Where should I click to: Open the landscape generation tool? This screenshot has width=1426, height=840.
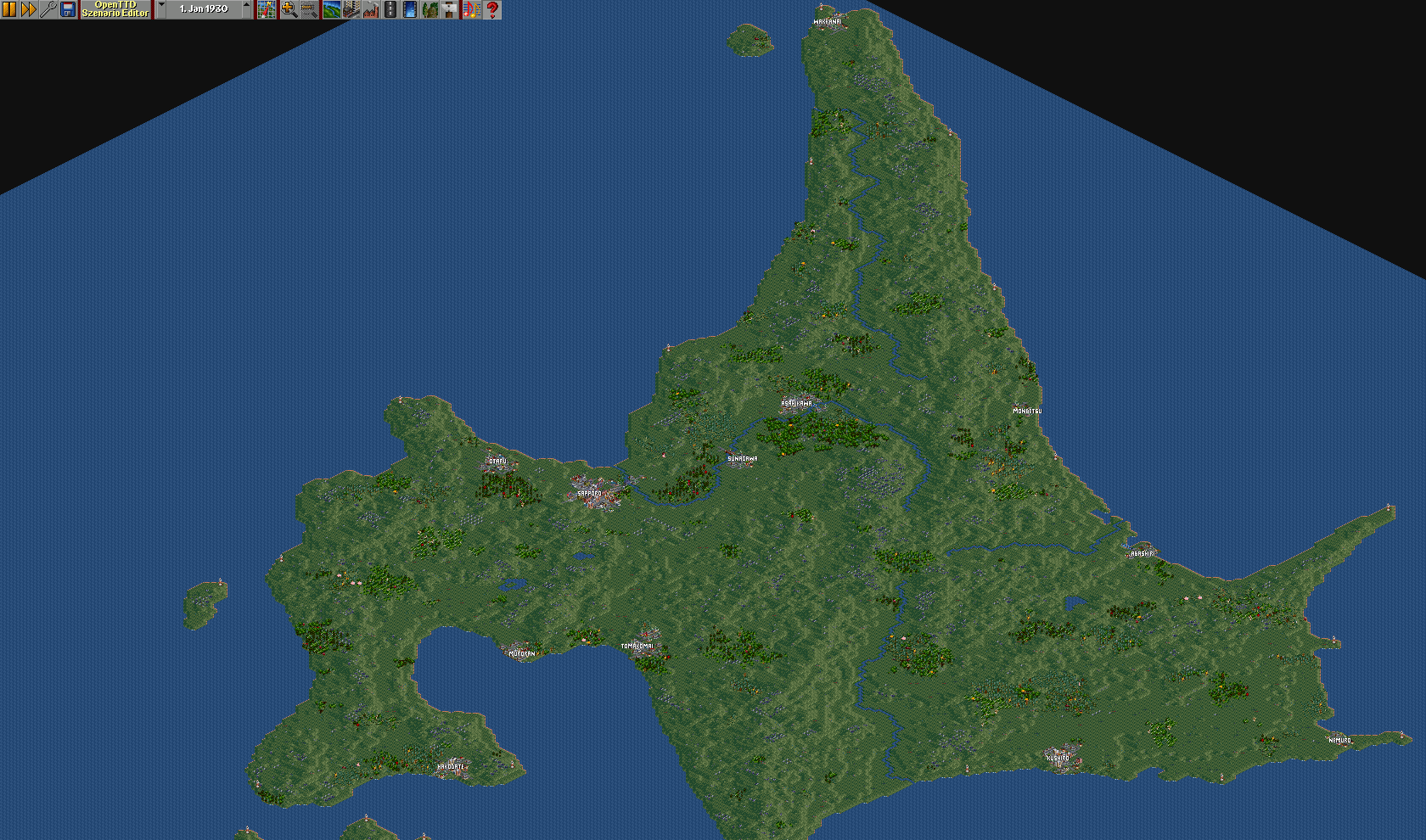click(x=331, y=9)
